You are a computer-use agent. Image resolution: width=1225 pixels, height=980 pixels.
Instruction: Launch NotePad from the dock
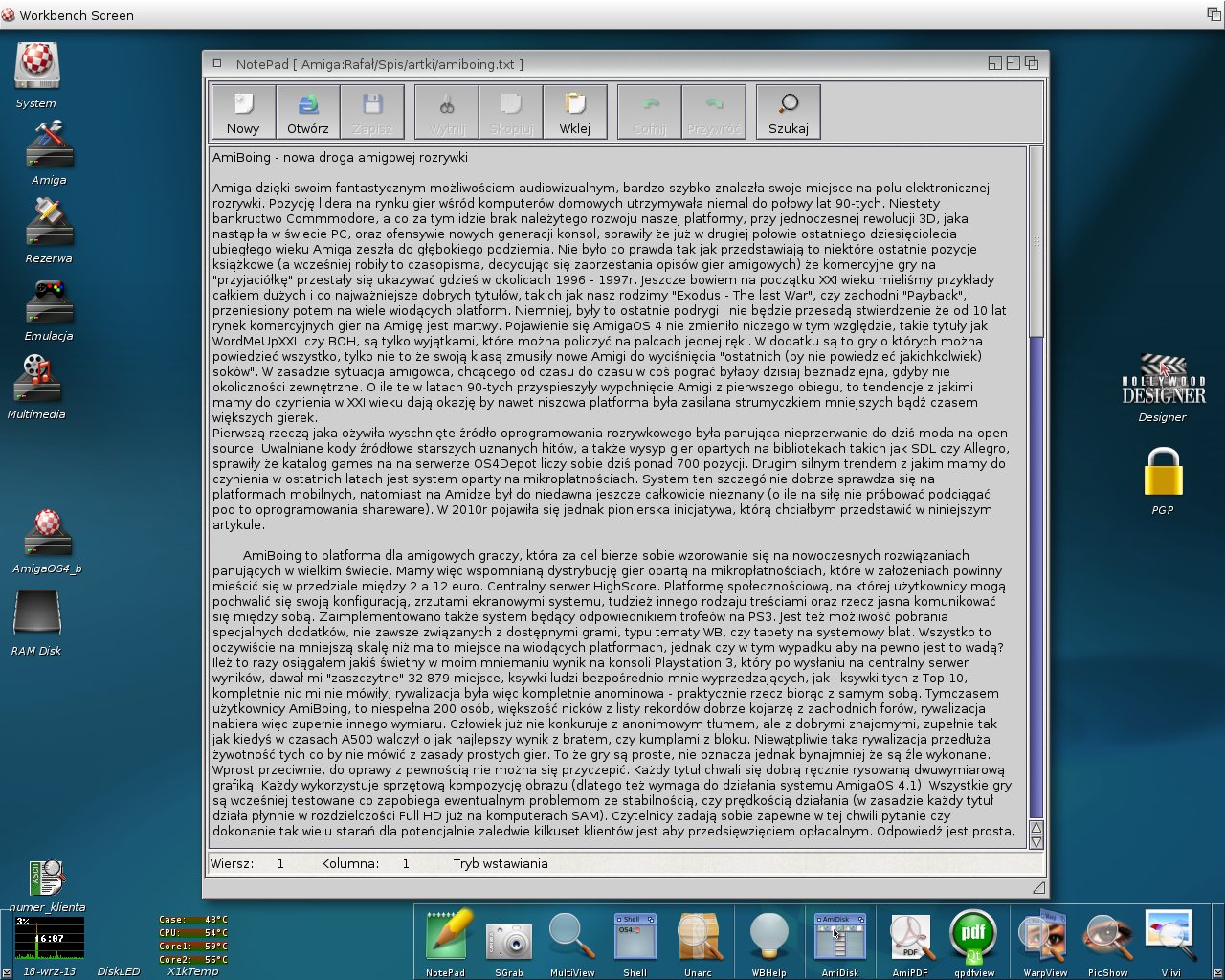(x=446, y=942)
